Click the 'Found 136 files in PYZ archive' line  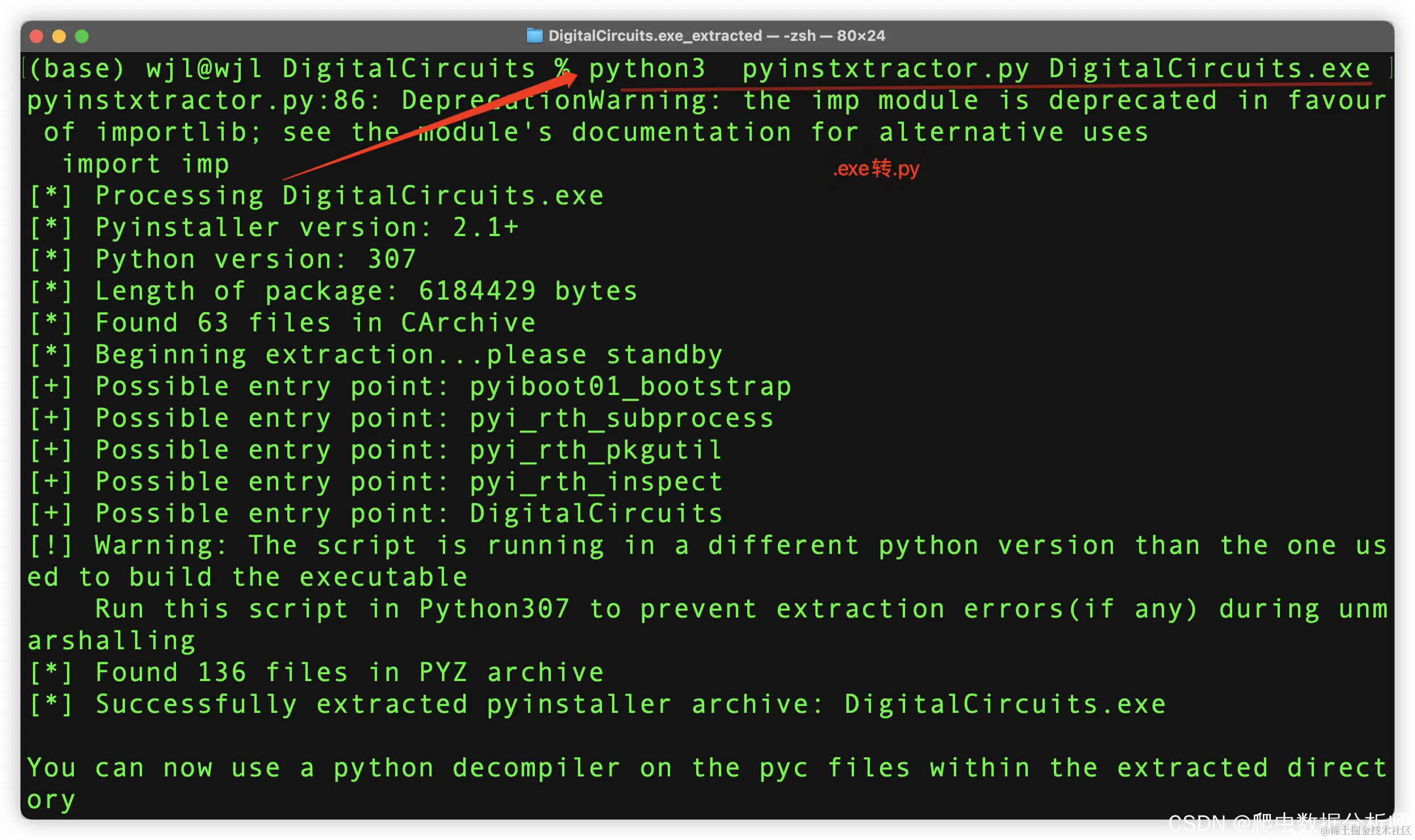point(349,673)
